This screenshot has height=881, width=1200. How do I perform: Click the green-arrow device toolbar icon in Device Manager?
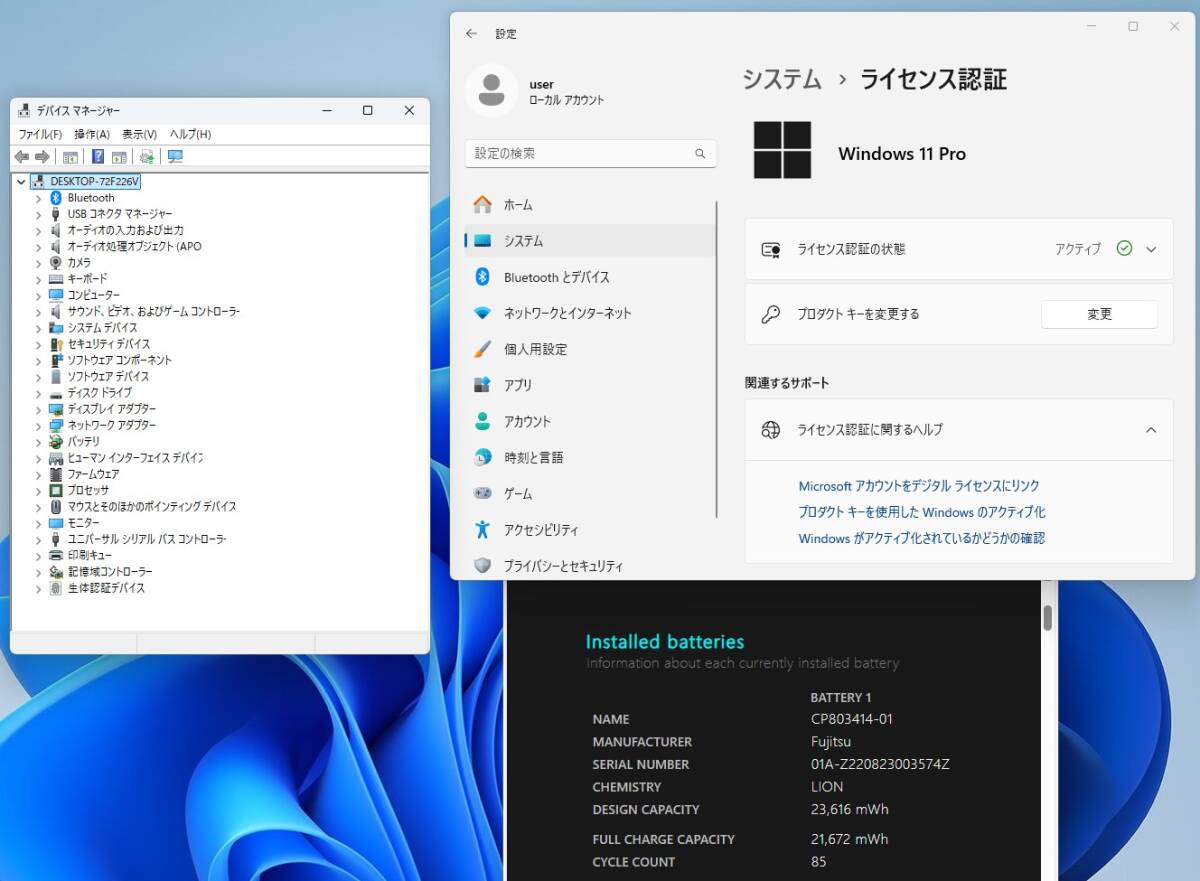[147, 157]
